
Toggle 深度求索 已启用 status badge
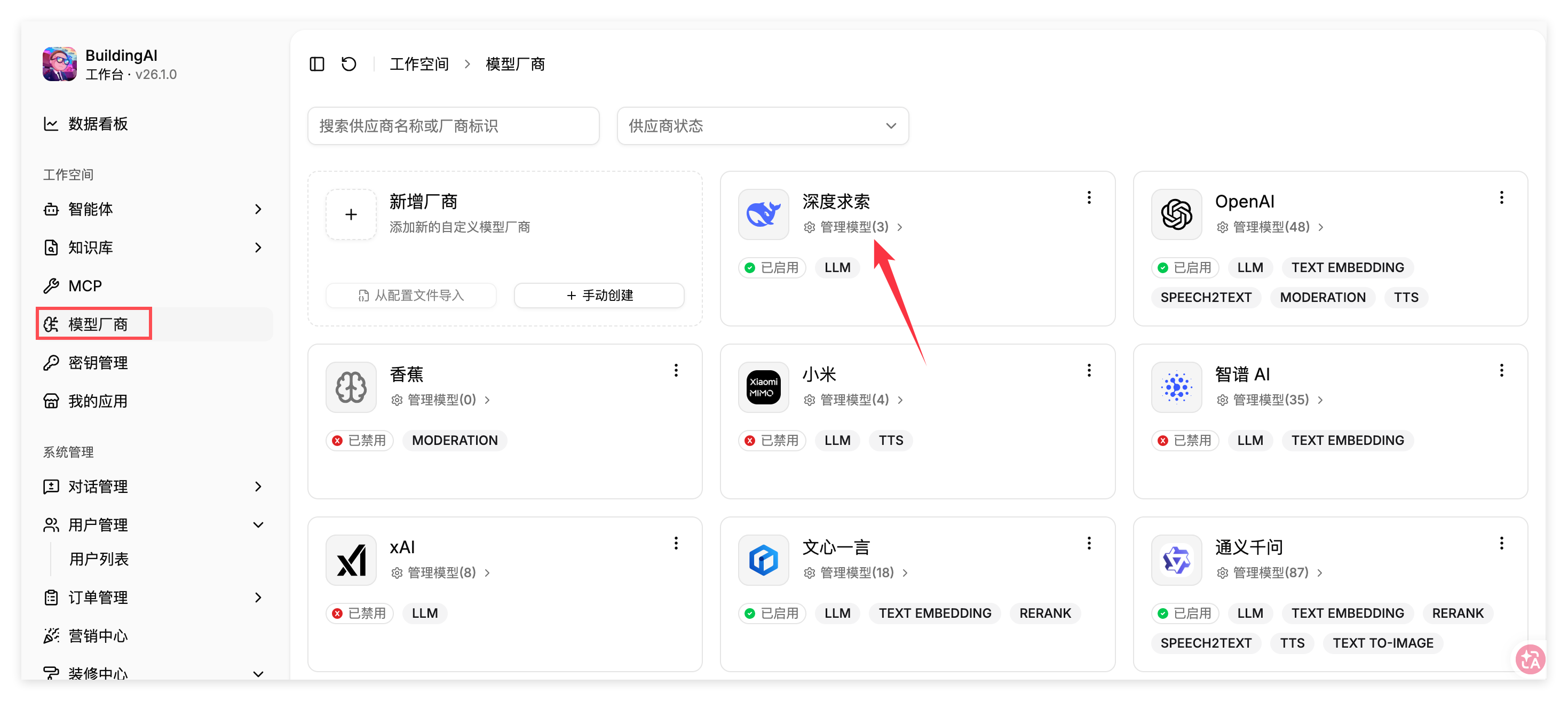[772, 268]
